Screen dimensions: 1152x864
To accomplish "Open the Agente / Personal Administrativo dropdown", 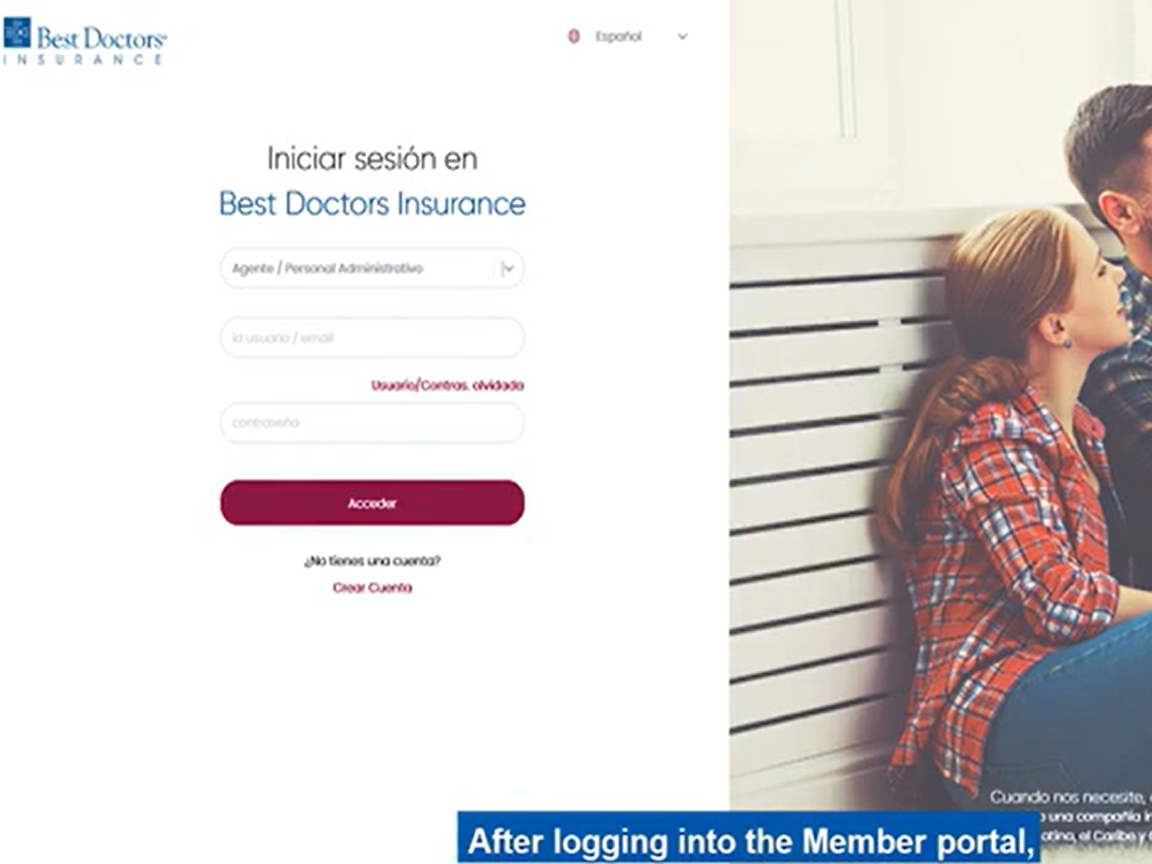I will 372,268.
